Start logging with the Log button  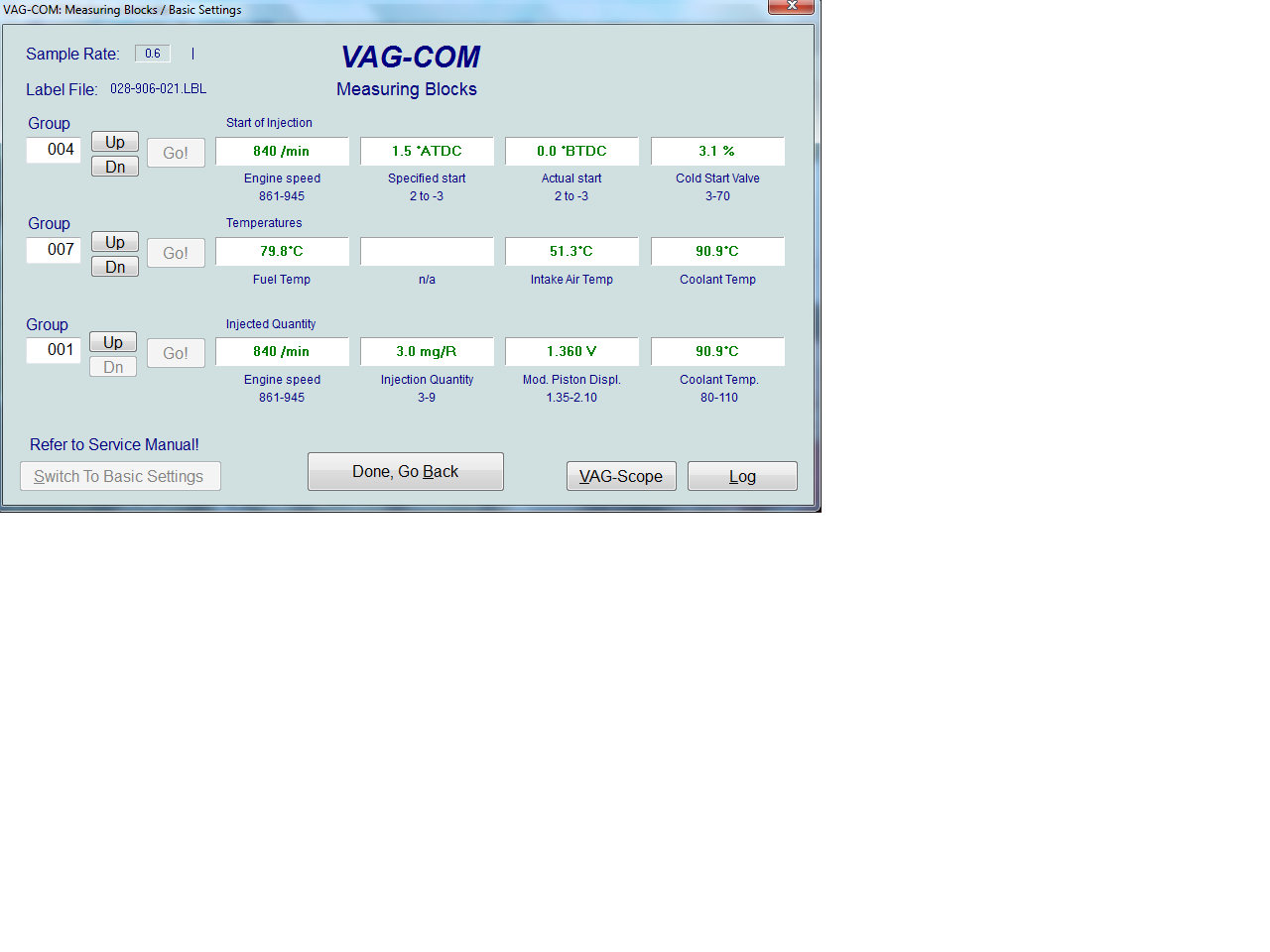[x=742, y=477]
